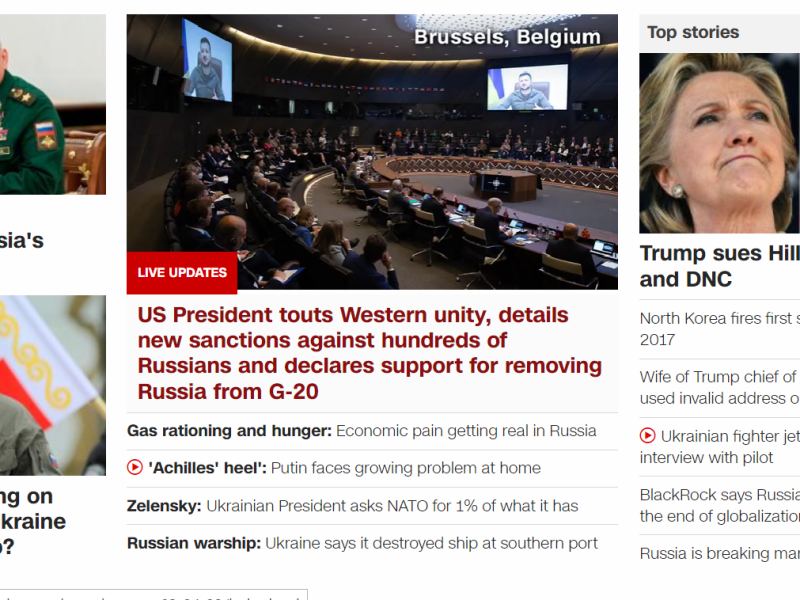Click the Top stories section heading
The image size is (800, 600).
tap(693, 32)
